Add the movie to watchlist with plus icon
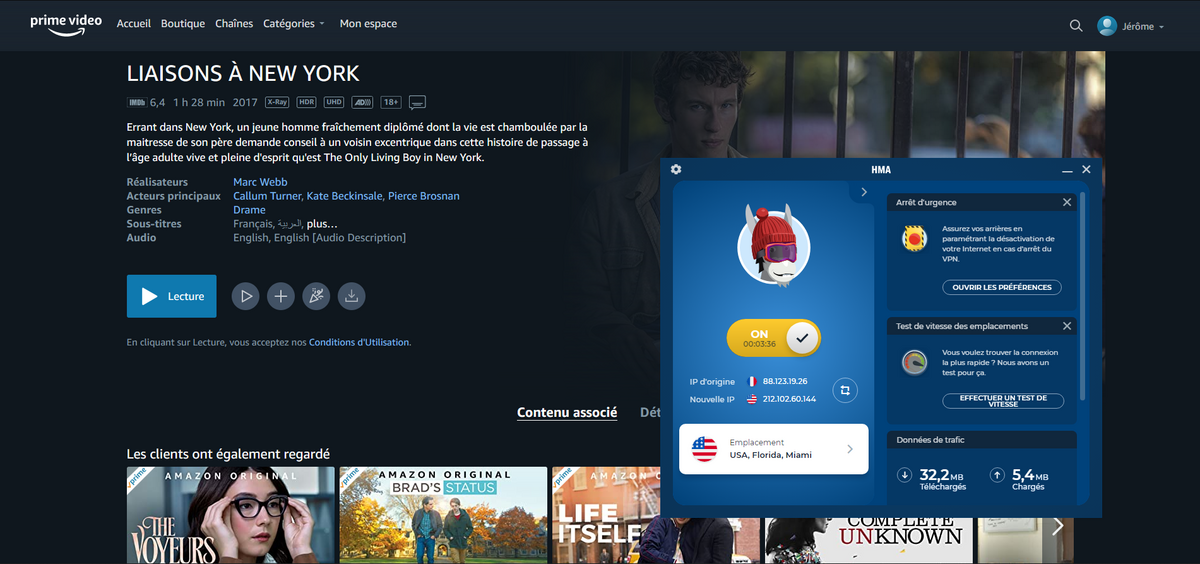 281,296
